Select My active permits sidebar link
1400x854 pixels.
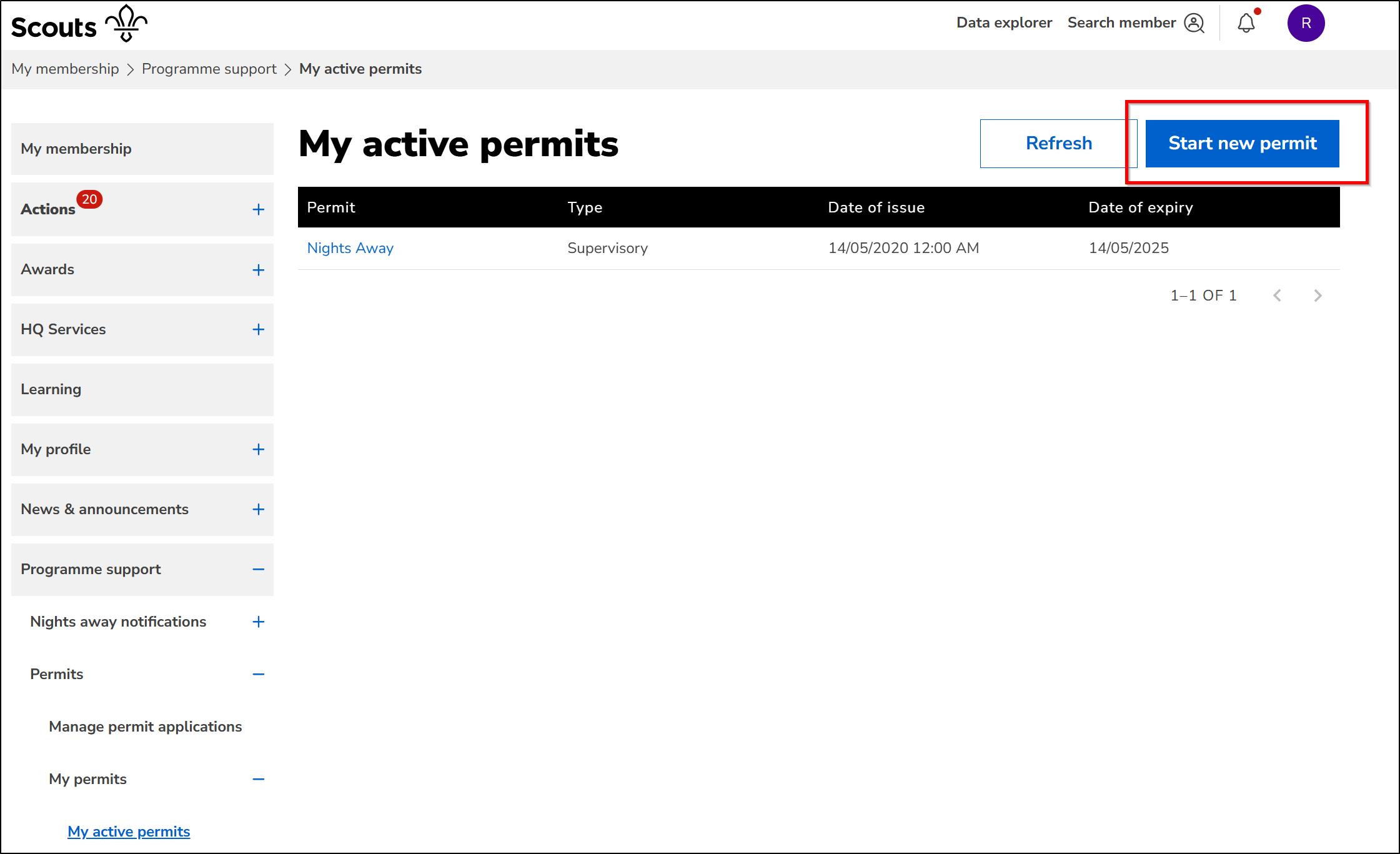point(129,832)
